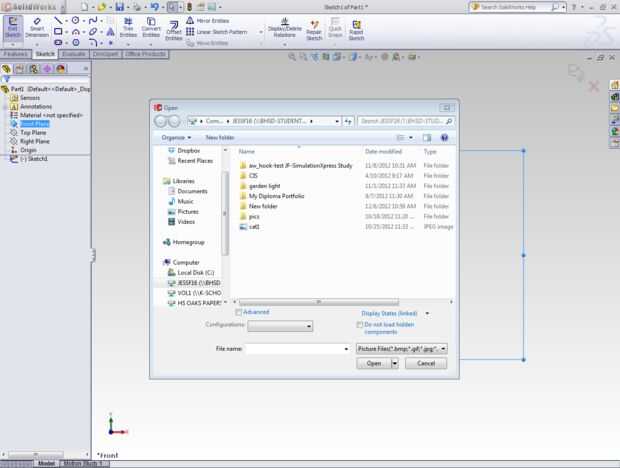Select the Convert Entities tool

151,27
